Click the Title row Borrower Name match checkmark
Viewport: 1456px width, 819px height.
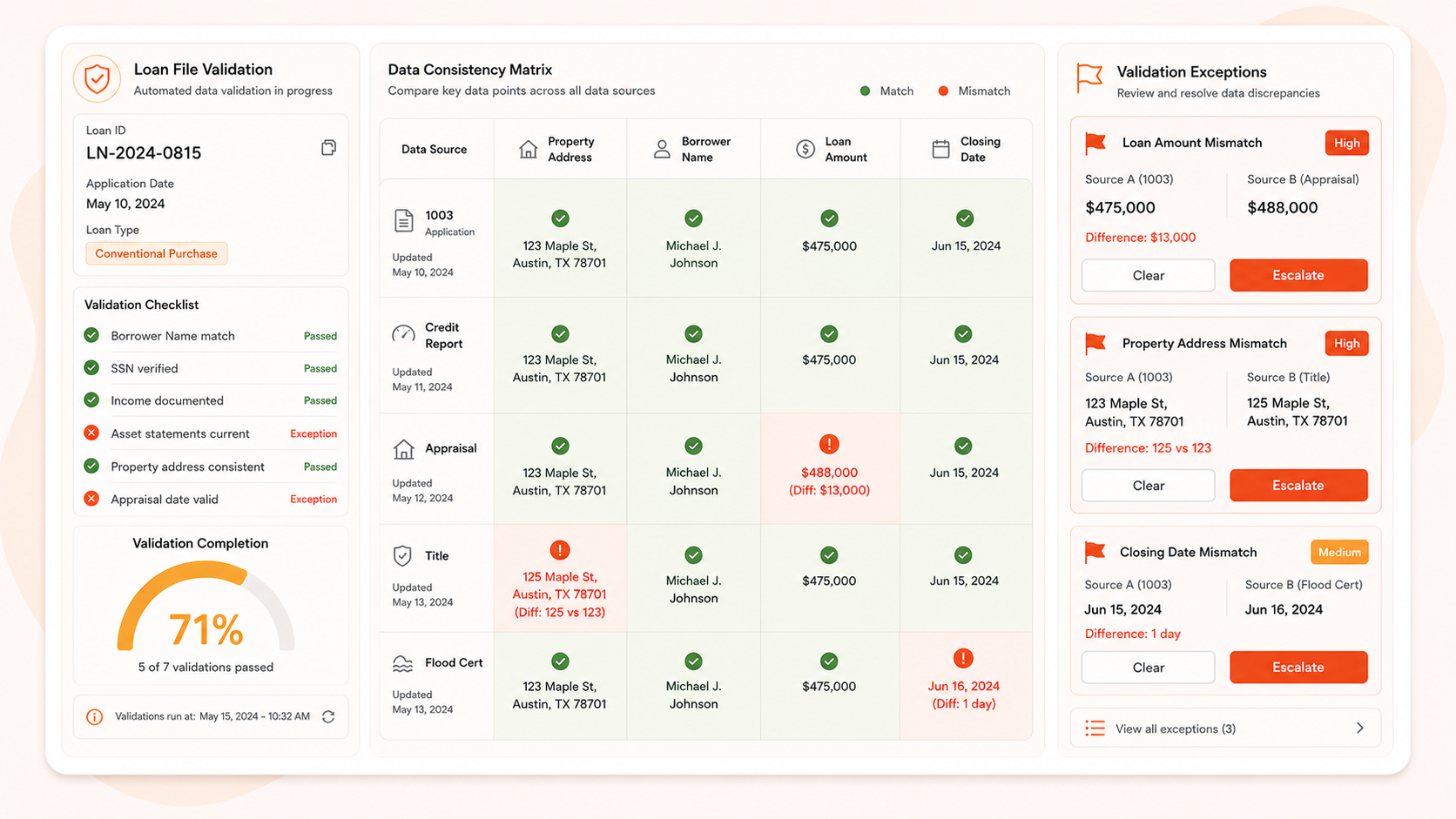[x=693, y=554]
